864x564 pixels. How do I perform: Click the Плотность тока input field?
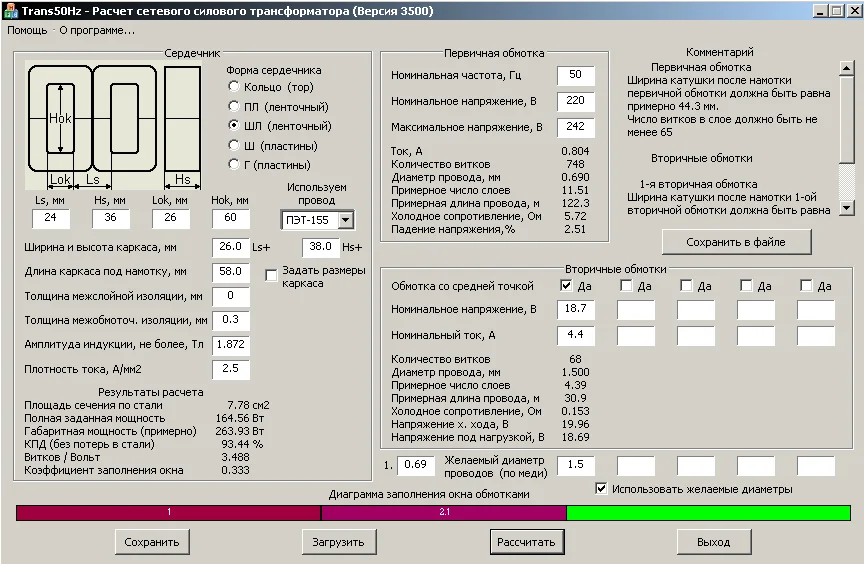(231, 370)
